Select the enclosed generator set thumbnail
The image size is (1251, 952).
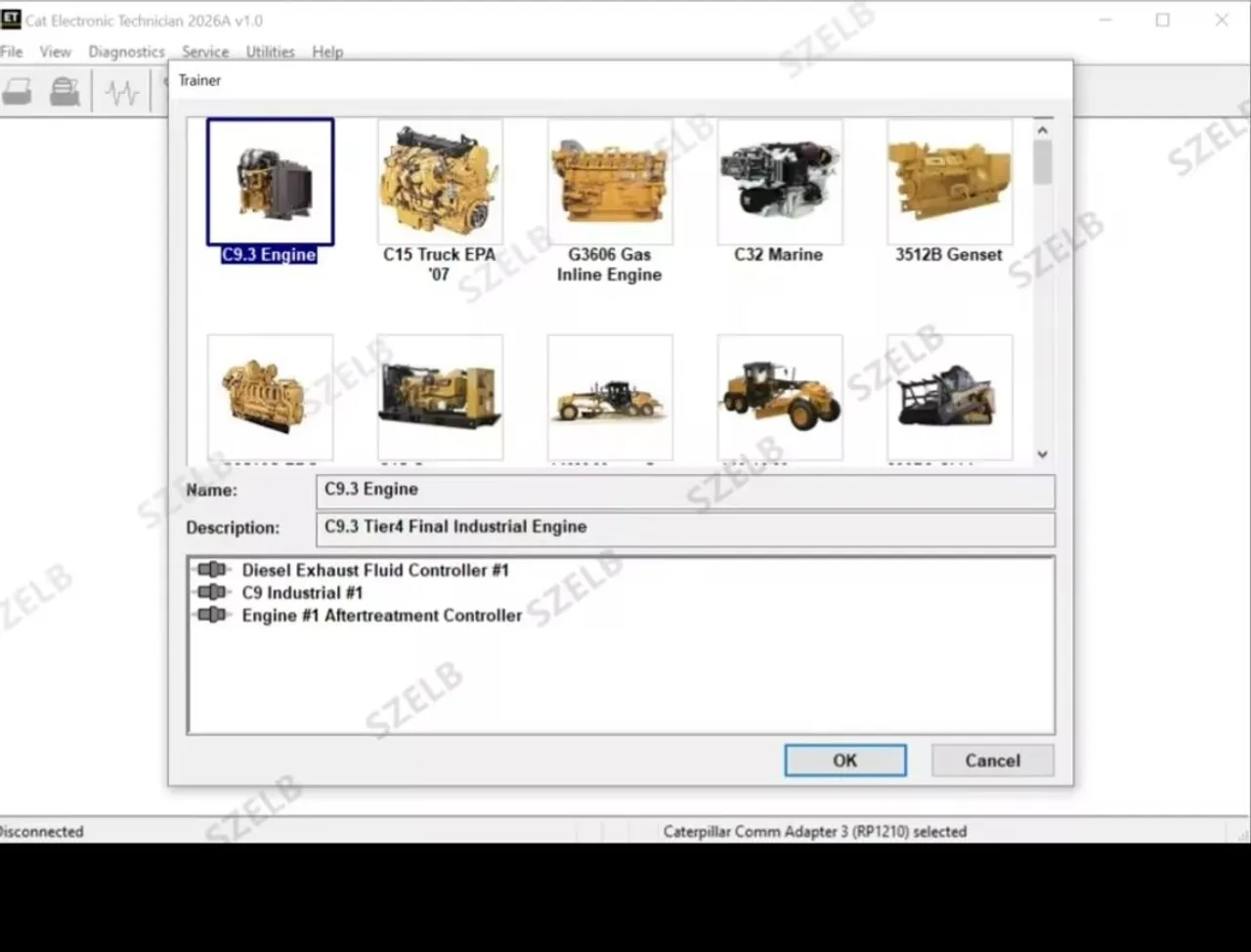coord(440,397)
